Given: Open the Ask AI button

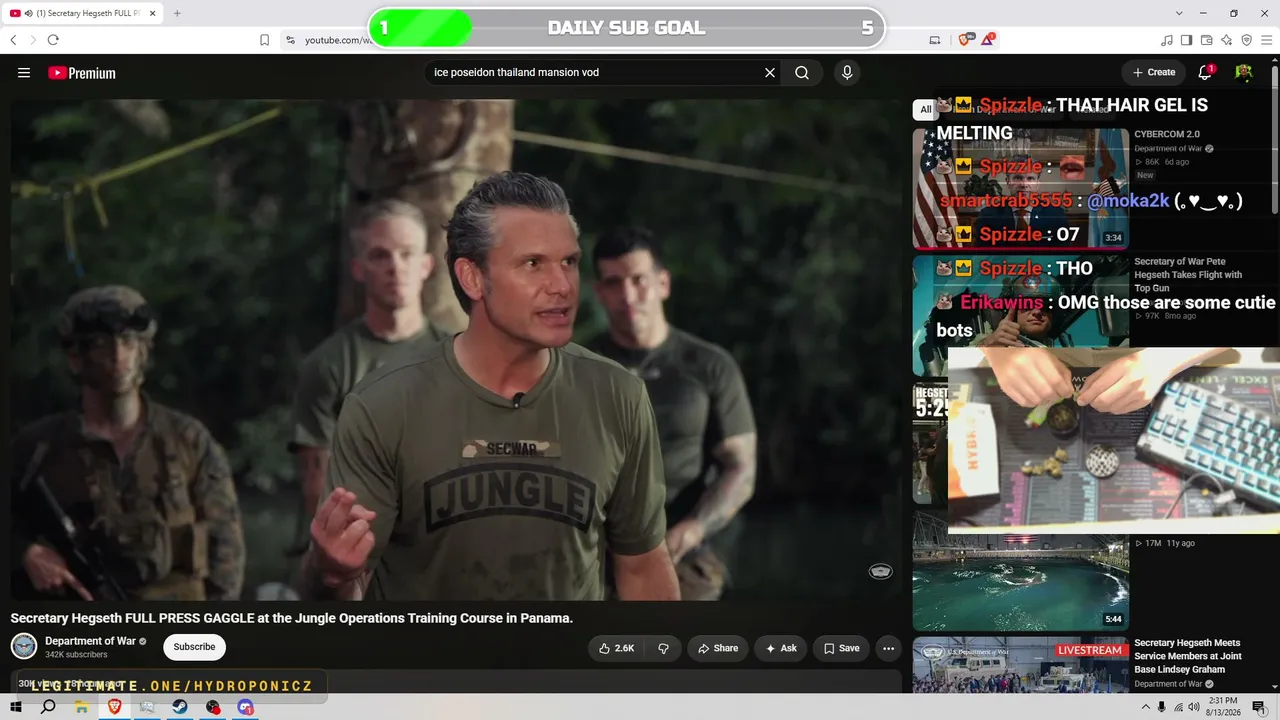Looking at the screenshot, I should click(781, 648).
